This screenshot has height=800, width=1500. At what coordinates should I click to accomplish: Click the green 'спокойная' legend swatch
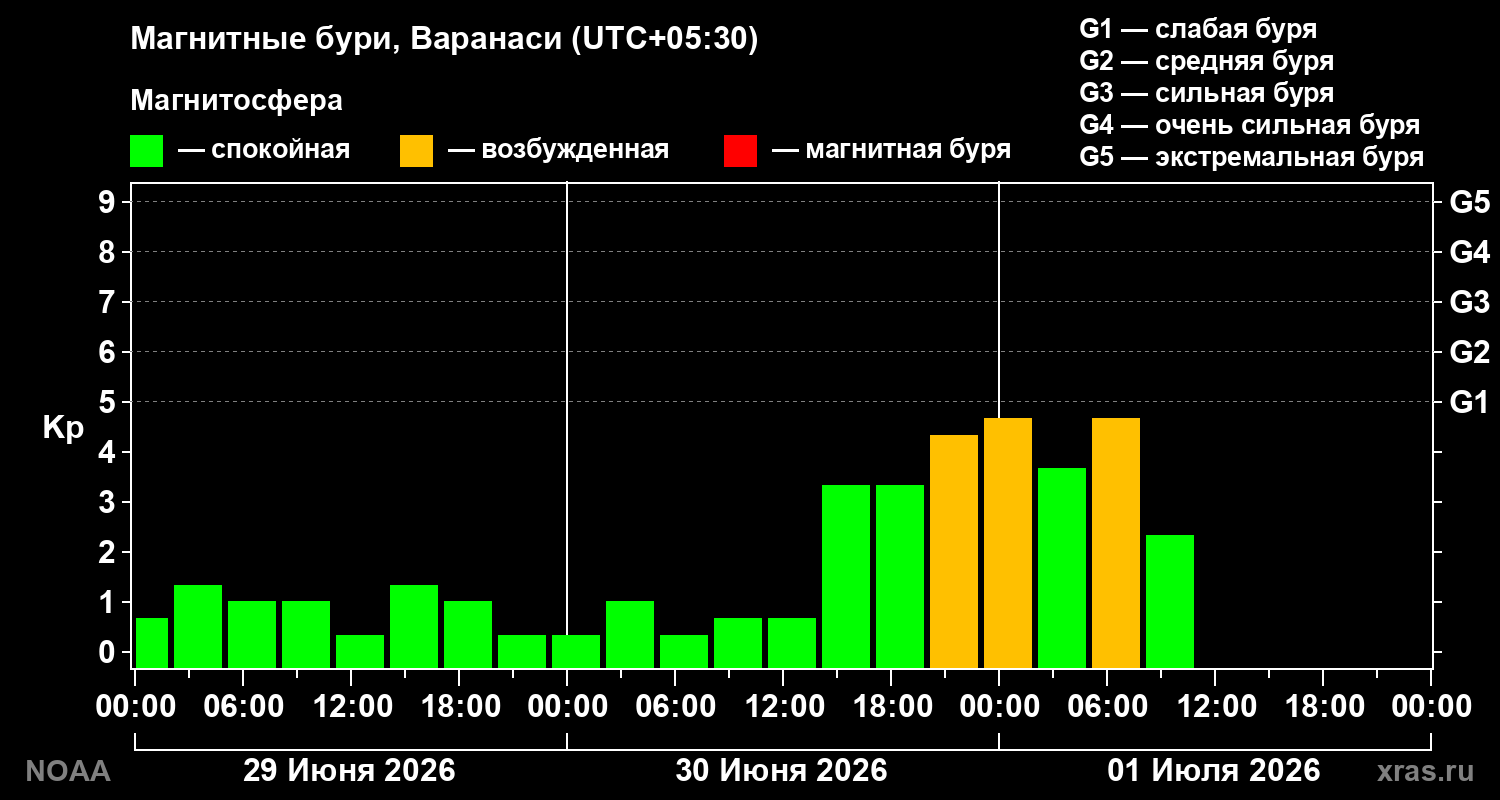tap(146, 151)
